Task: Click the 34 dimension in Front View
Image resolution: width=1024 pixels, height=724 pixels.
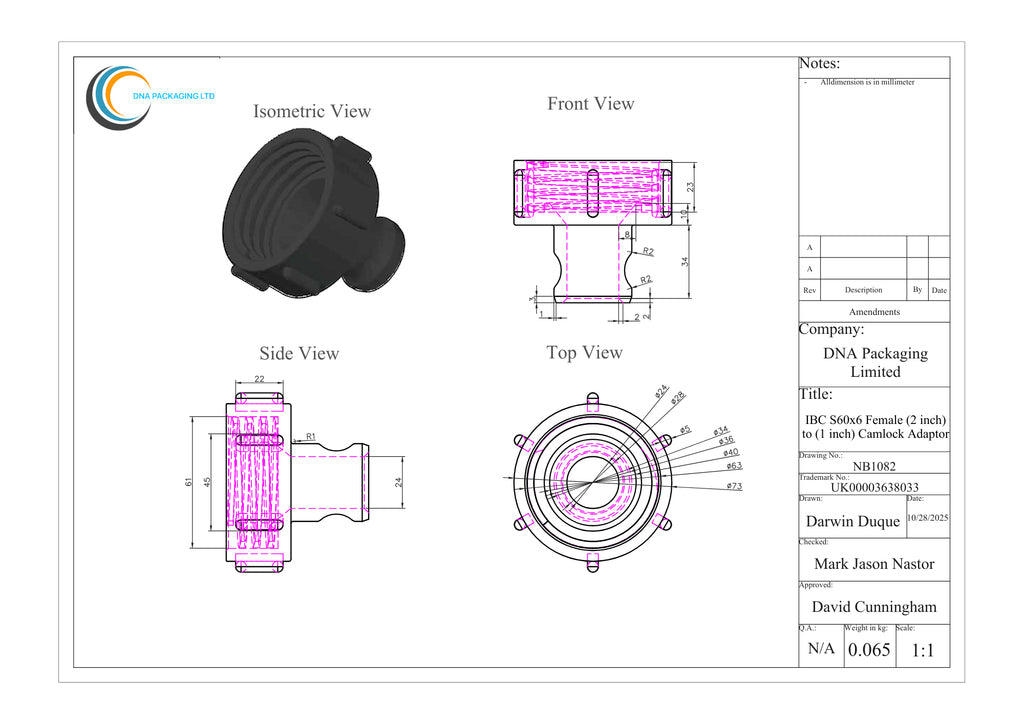Action: point(685,262)
